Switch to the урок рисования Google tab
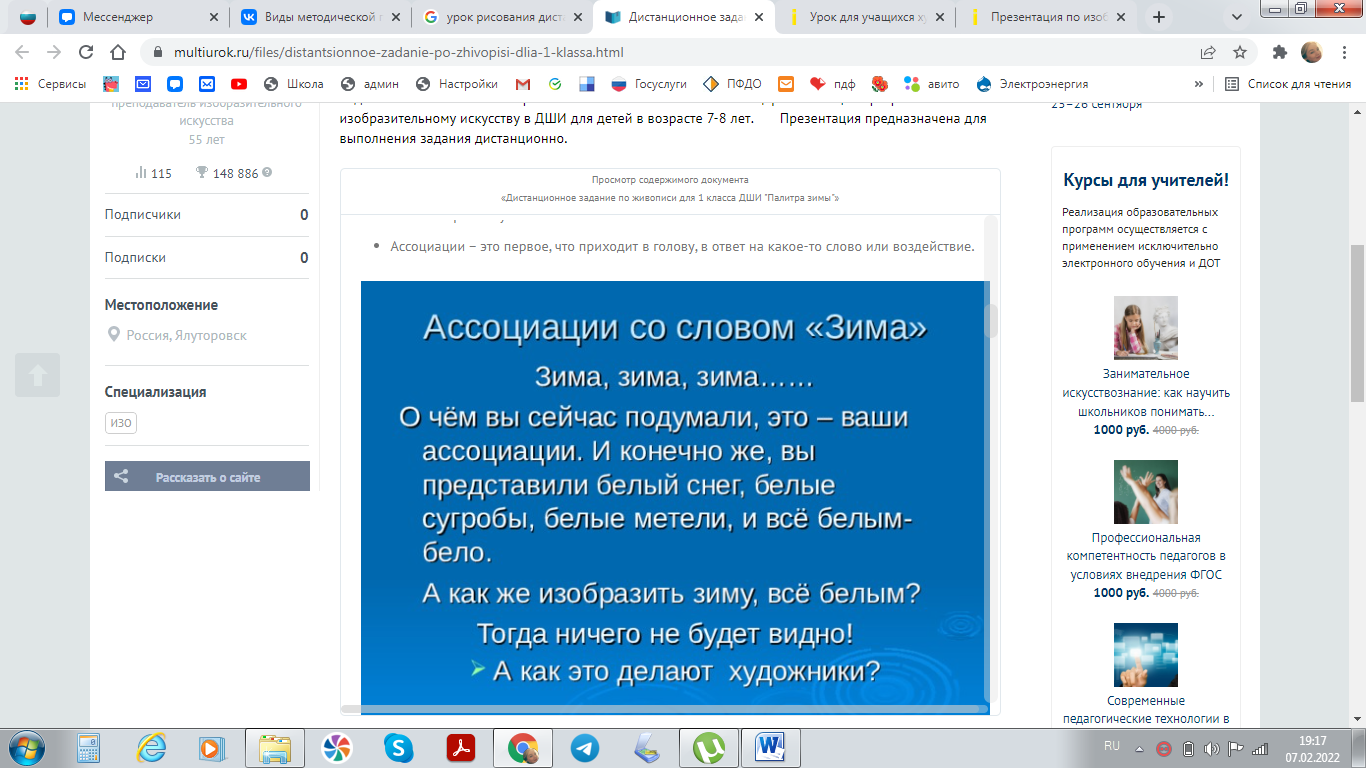 coord(502,17)
